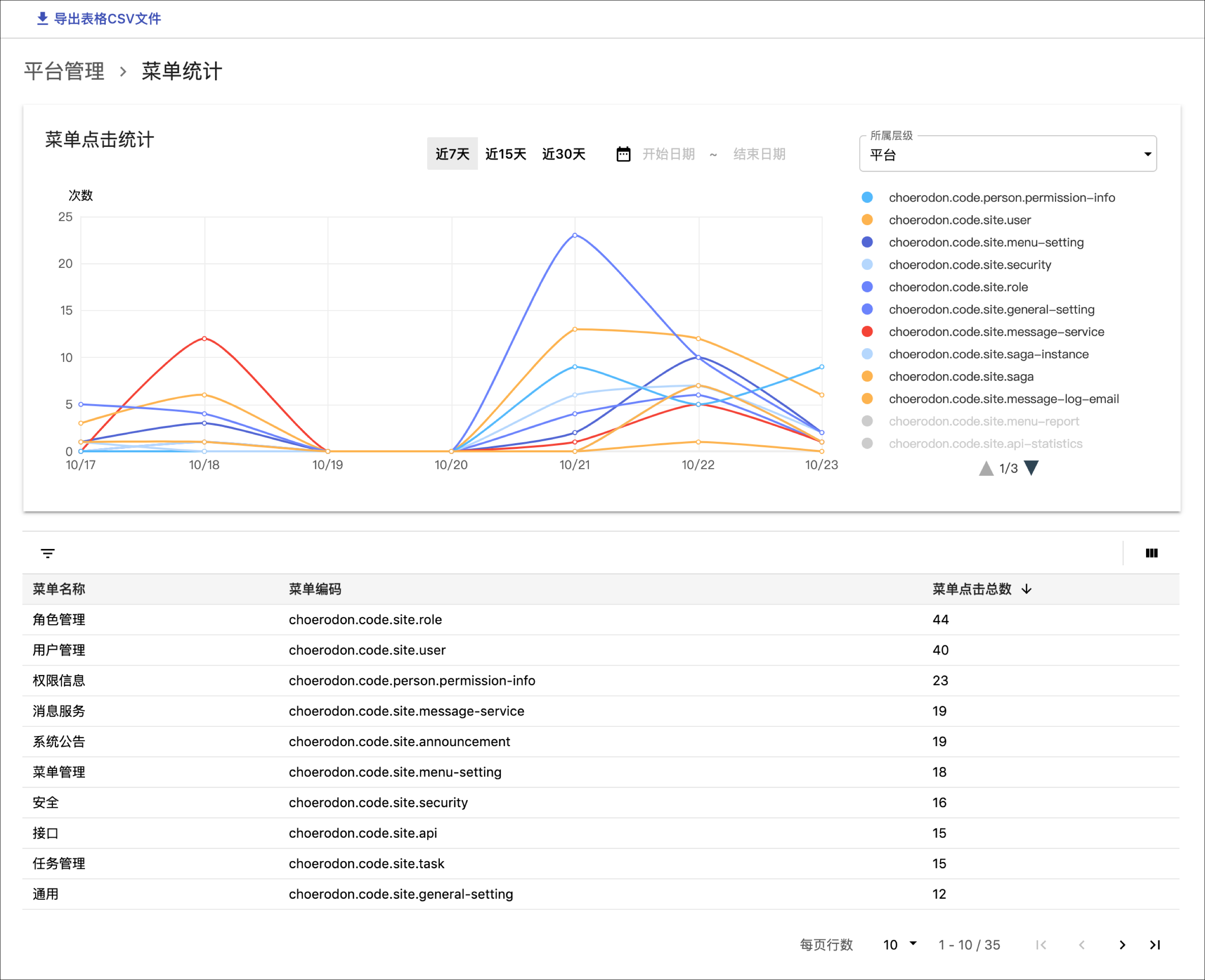This screenshot has height=980, width=1205.
Task: Toggle message-log-email legend series
Action: tap(990, 399)
